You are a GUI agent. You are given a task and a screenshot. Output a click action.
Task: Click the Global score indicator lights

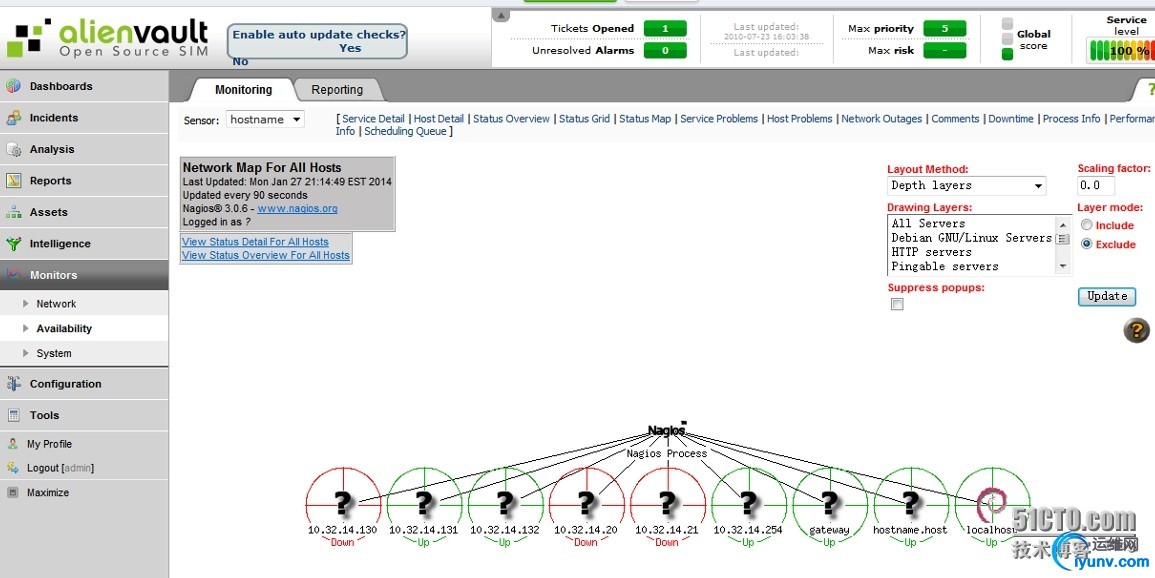[x=1008, y=38]
